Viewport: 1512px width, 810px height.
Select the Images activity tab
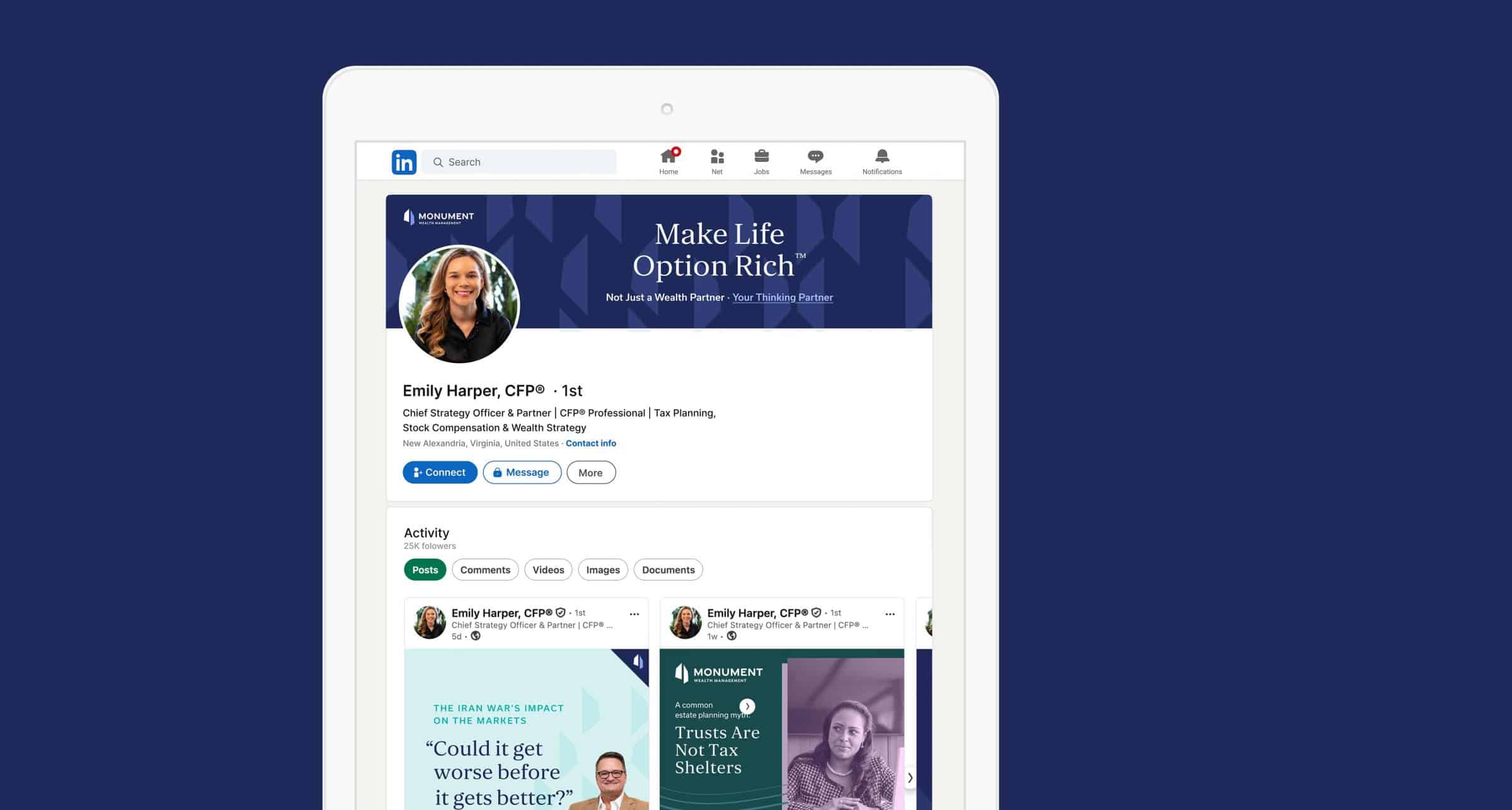coord(603,570)
